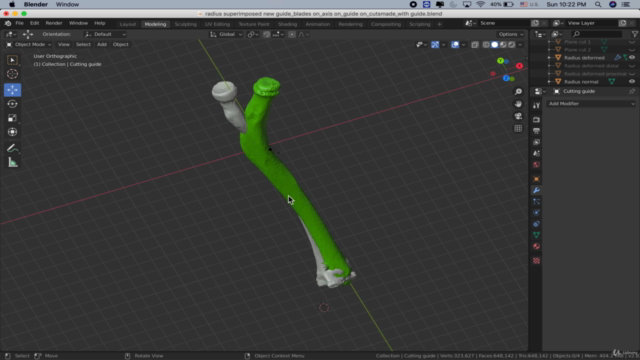Open Render properties tab
The width and height of the screenshot is (640, 360).
536,120
